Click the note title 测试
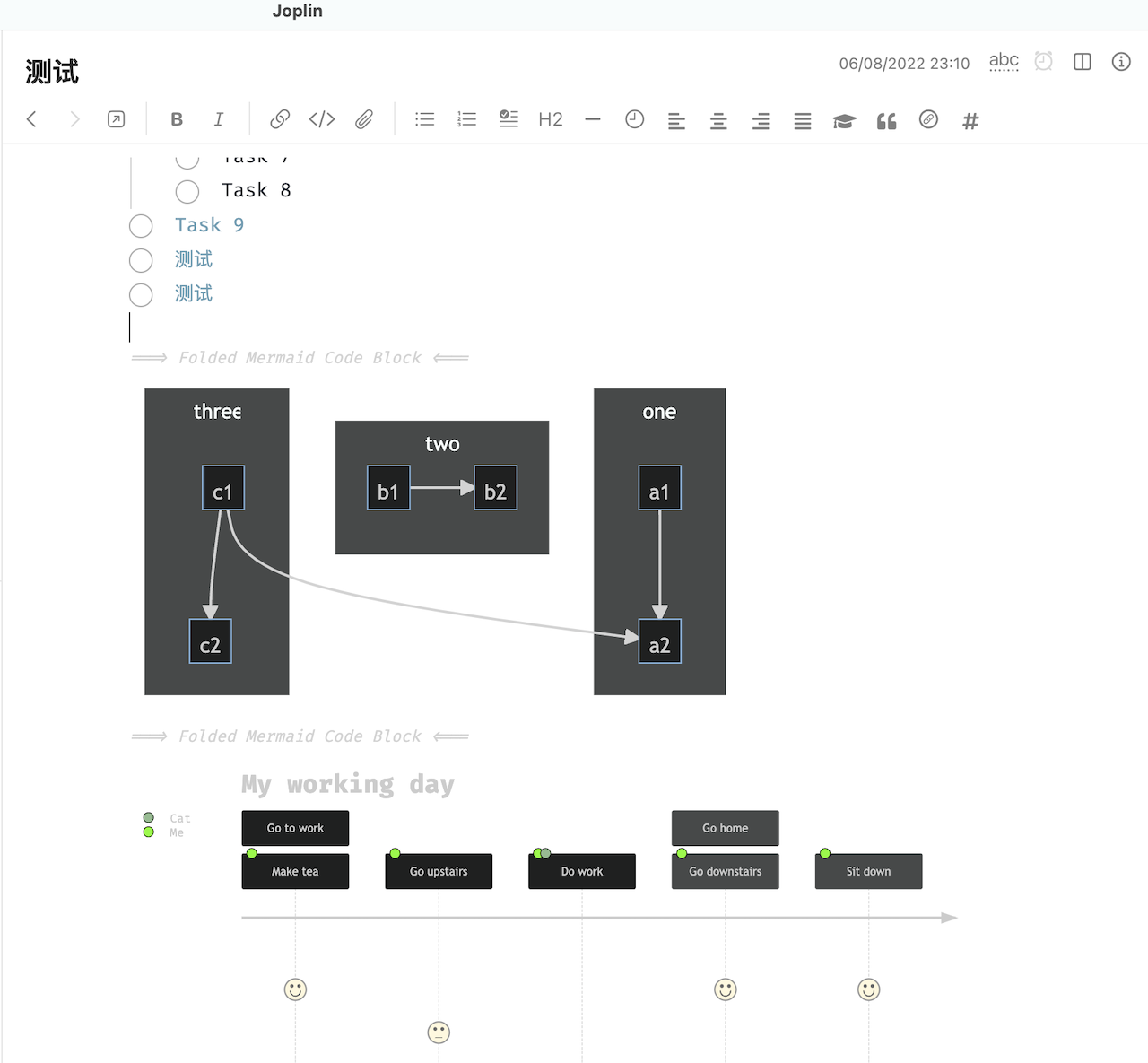 click(52, 72)
